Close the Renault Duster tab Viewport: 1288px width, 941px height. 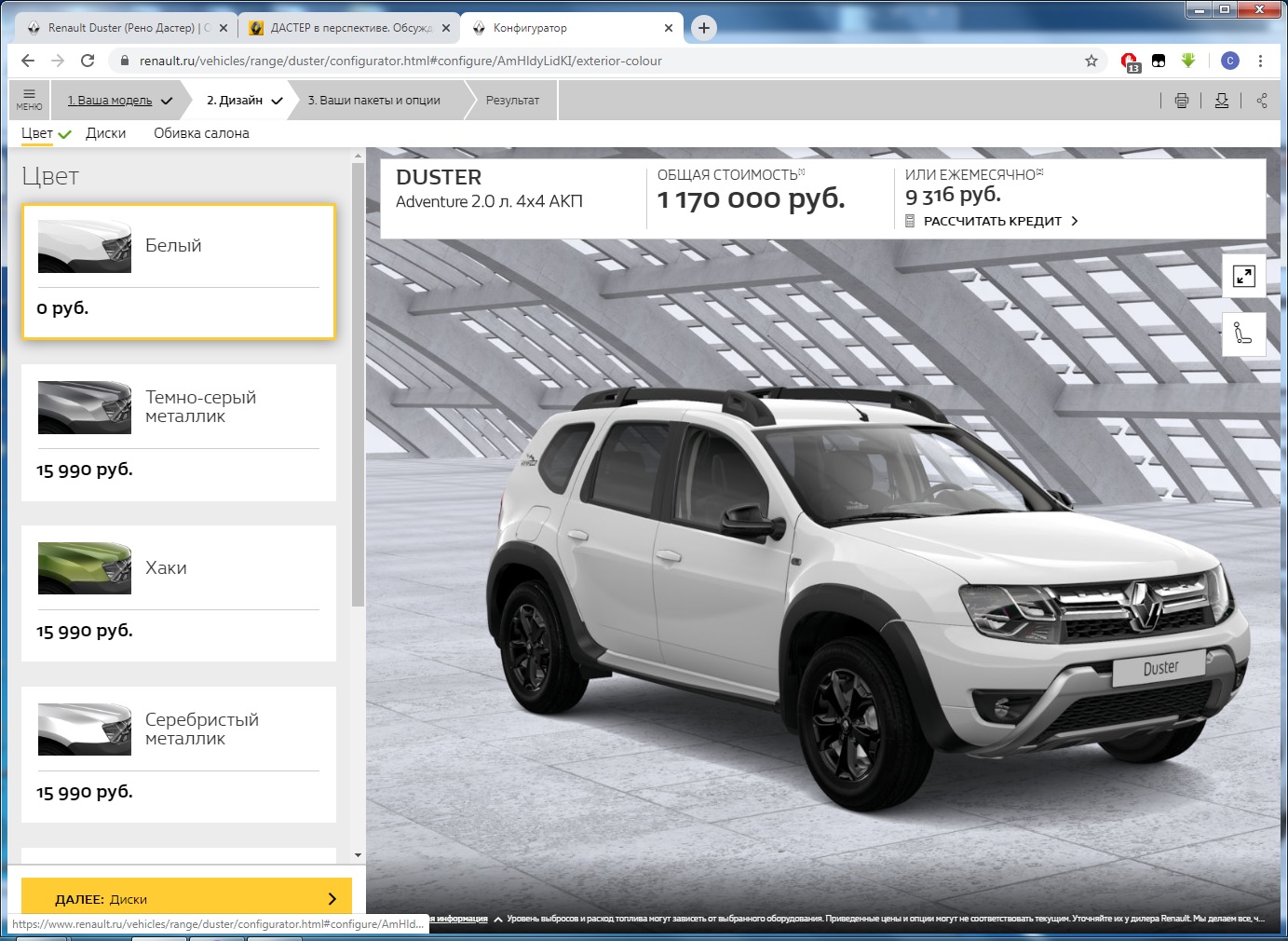tap(224, 28)
